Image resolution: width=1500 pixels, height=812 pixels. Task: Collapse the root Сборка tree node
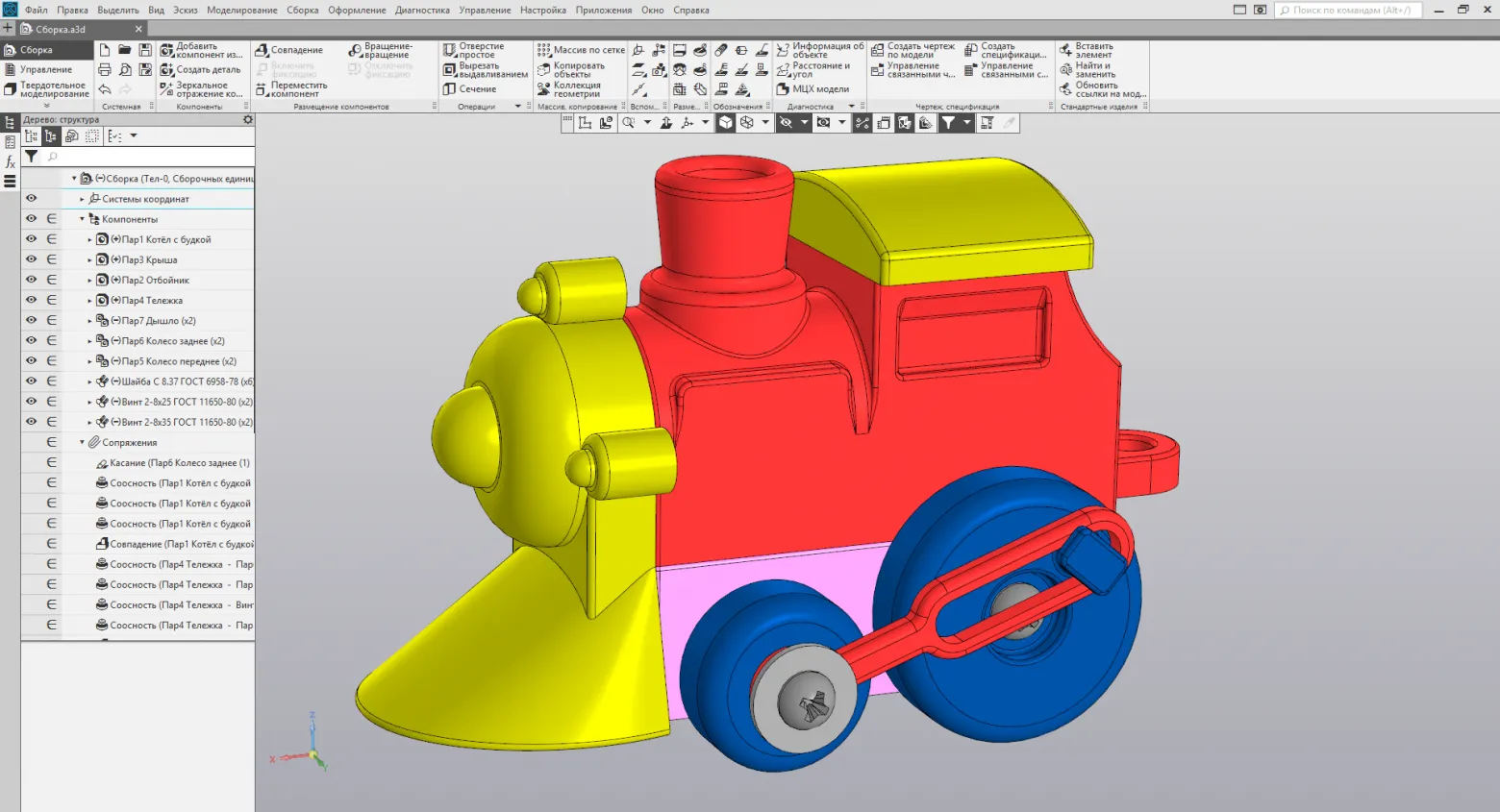tap(74, 179)
